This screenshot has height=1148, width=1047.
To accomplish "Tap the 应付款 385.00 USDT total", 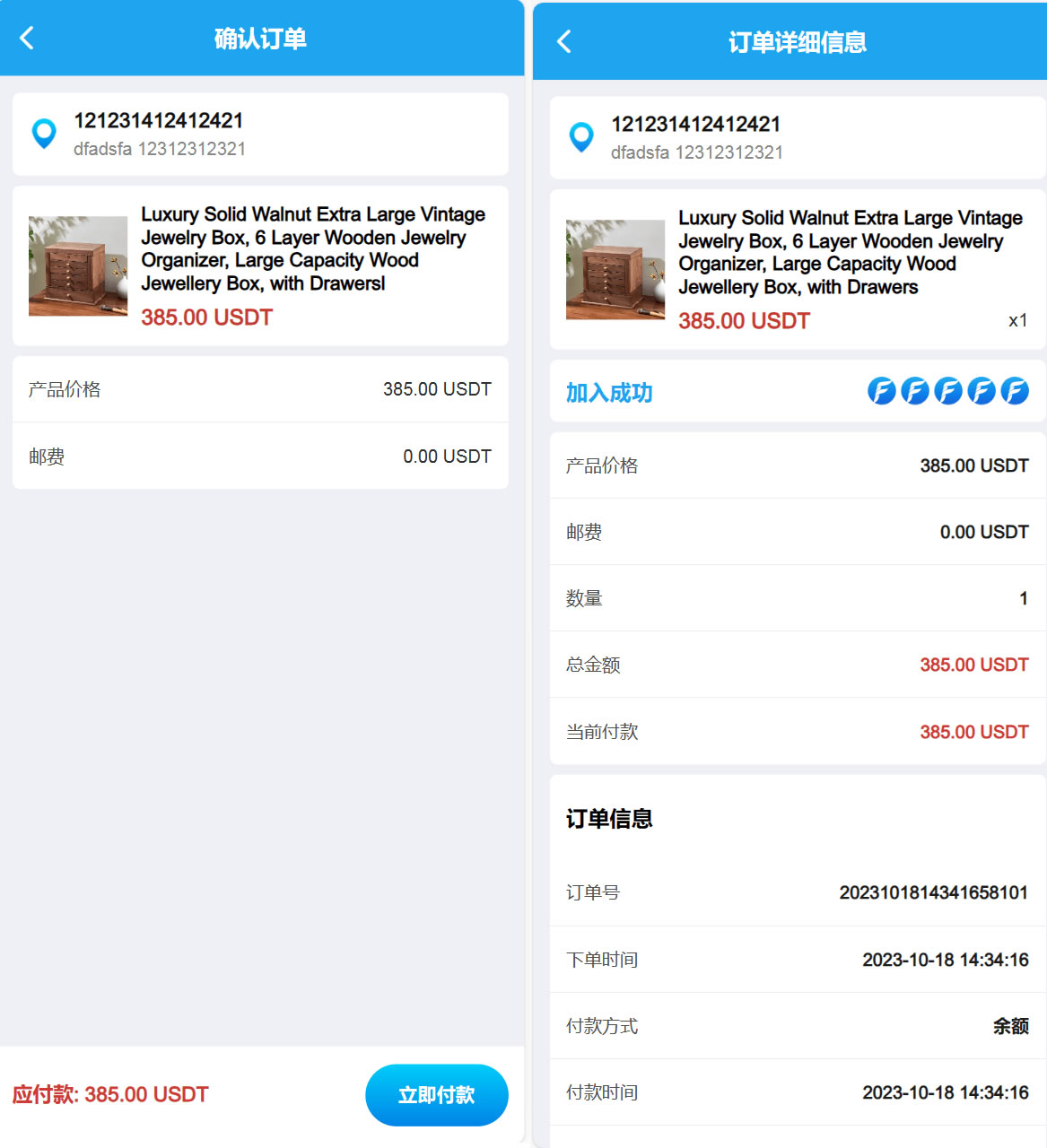I will pyautogui.click(x=110, y=1094).
